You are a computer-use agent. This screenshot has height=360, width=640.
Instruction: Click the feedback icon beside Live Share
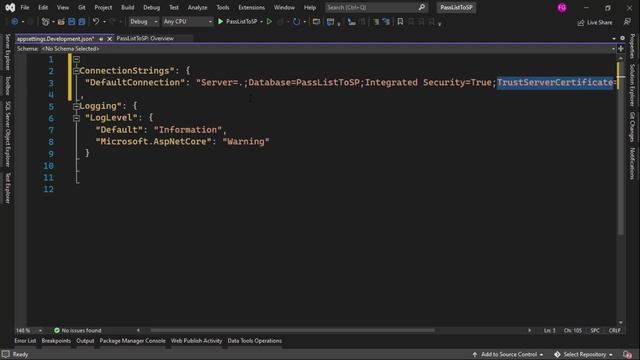coord(627,22)
